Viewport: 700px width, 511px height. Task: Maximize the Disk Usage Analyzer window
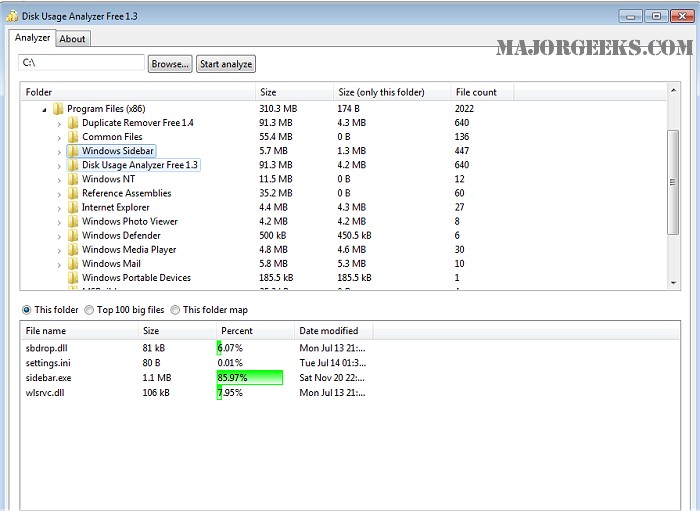click(x=656, y=17)
